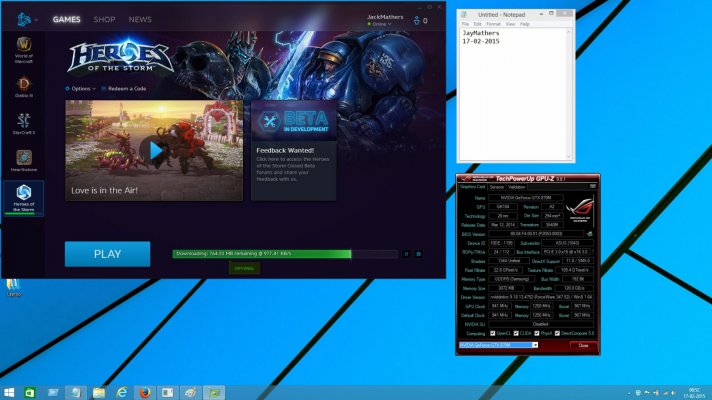Expand the Battle.net logo dropdown arrow

[36, 20]
